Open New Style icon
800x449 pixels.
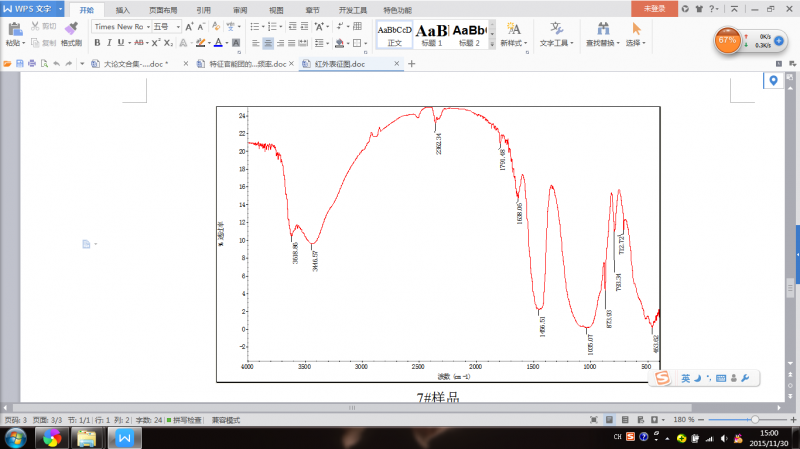(x=513, y=28)
